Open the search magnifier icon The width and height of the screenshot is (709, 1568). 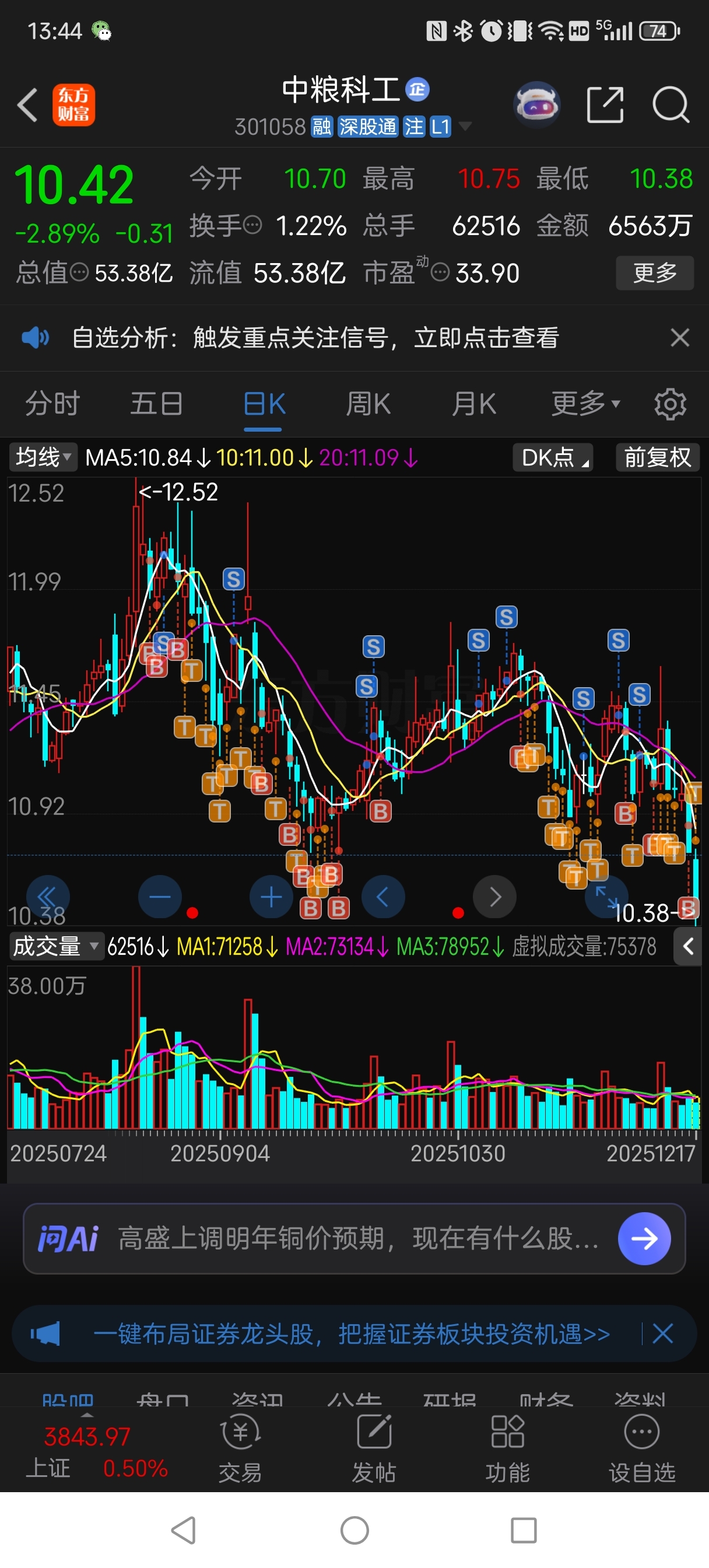tap(671, 104)
